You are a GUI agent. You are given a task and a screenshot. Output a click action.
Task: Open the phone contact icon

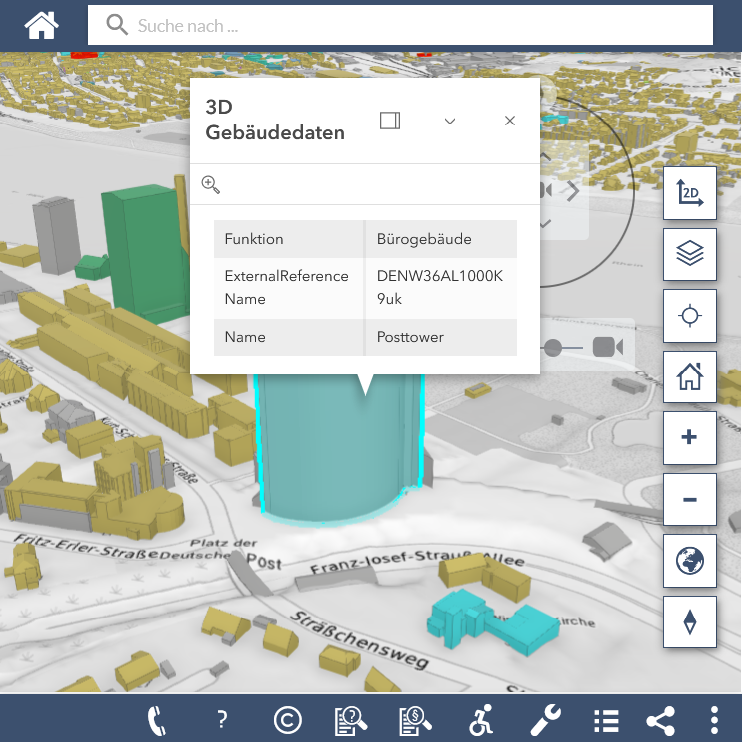click(x=157, y=720)
